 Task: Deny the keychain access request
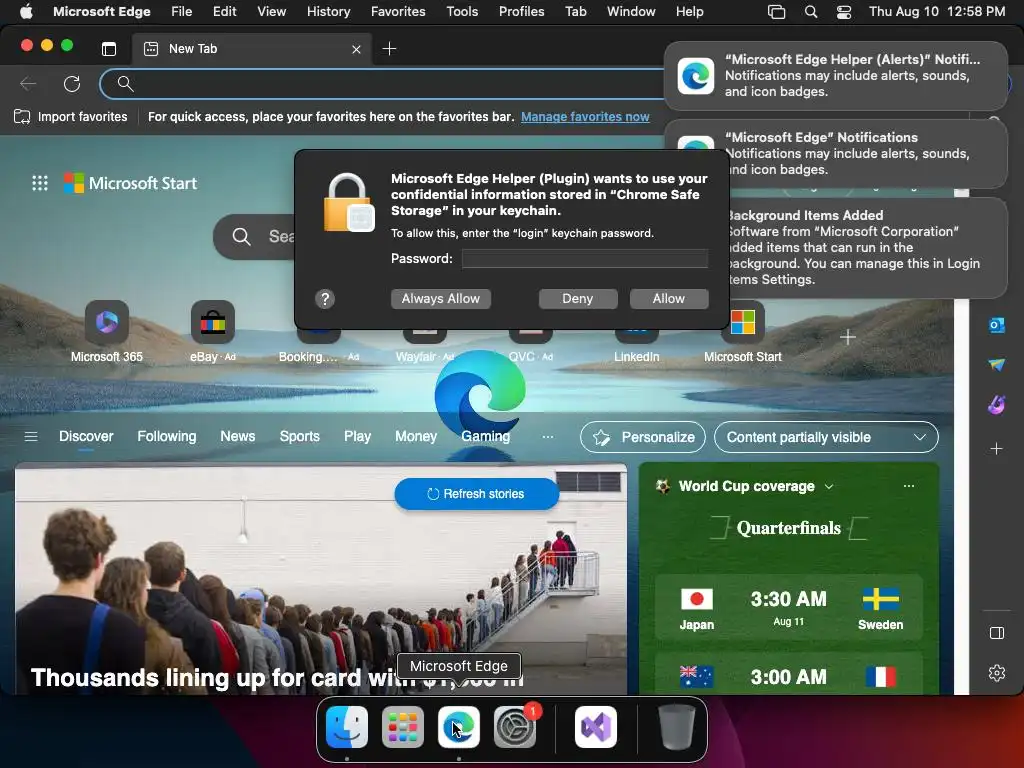coord(577,298)
